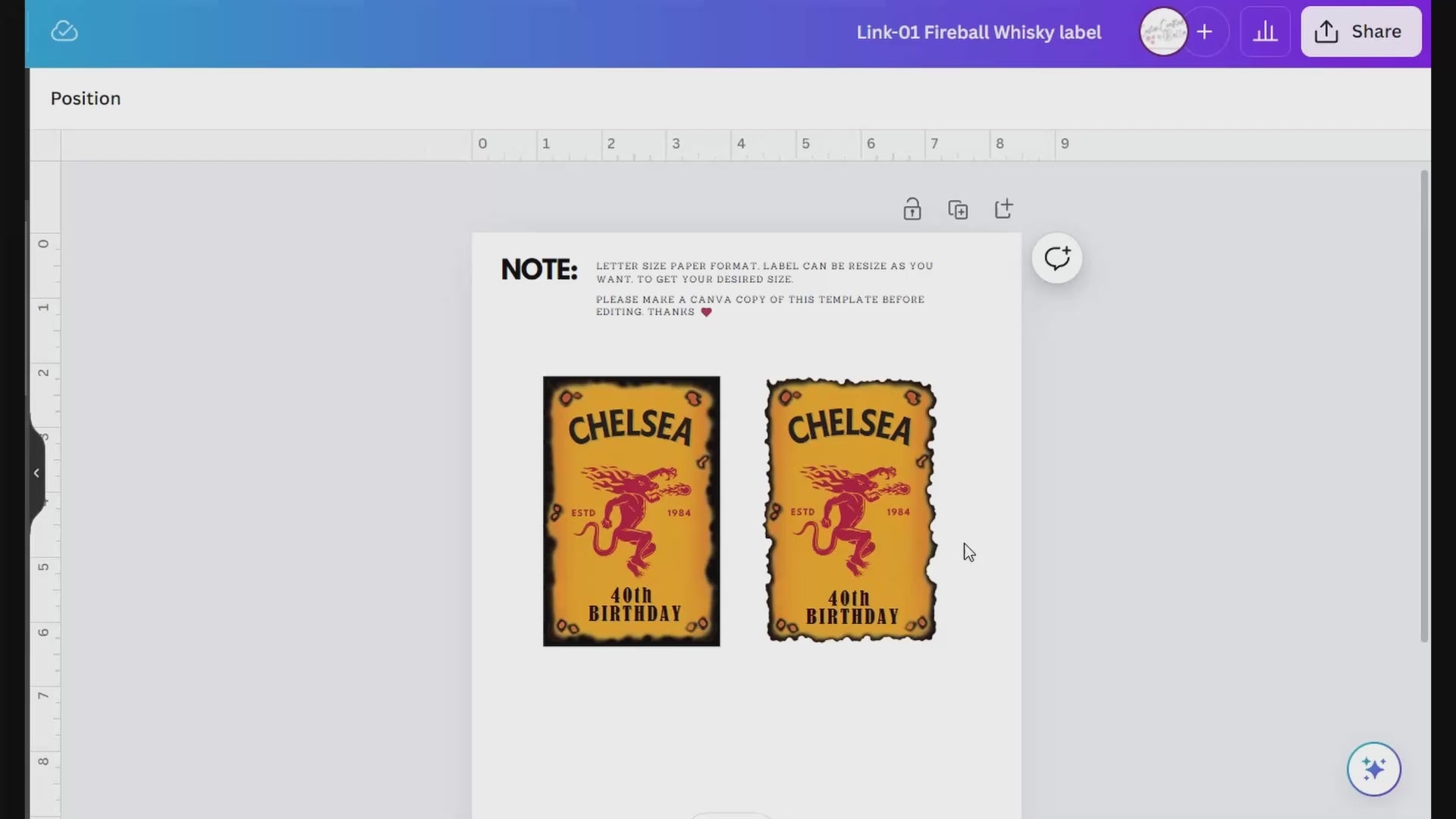This screenshot has width=1456, height=819.
Task: Click the design title Link-01 Fireball Whisky label
Action: click(978, 33)
